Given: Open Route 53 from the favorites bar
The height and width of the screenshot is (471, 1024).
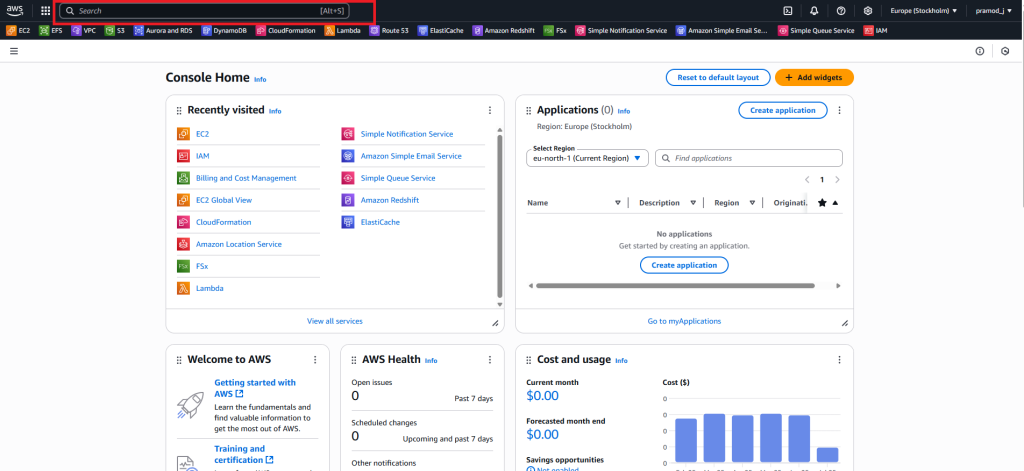Looking at the screenshot, I should [389, 30].
